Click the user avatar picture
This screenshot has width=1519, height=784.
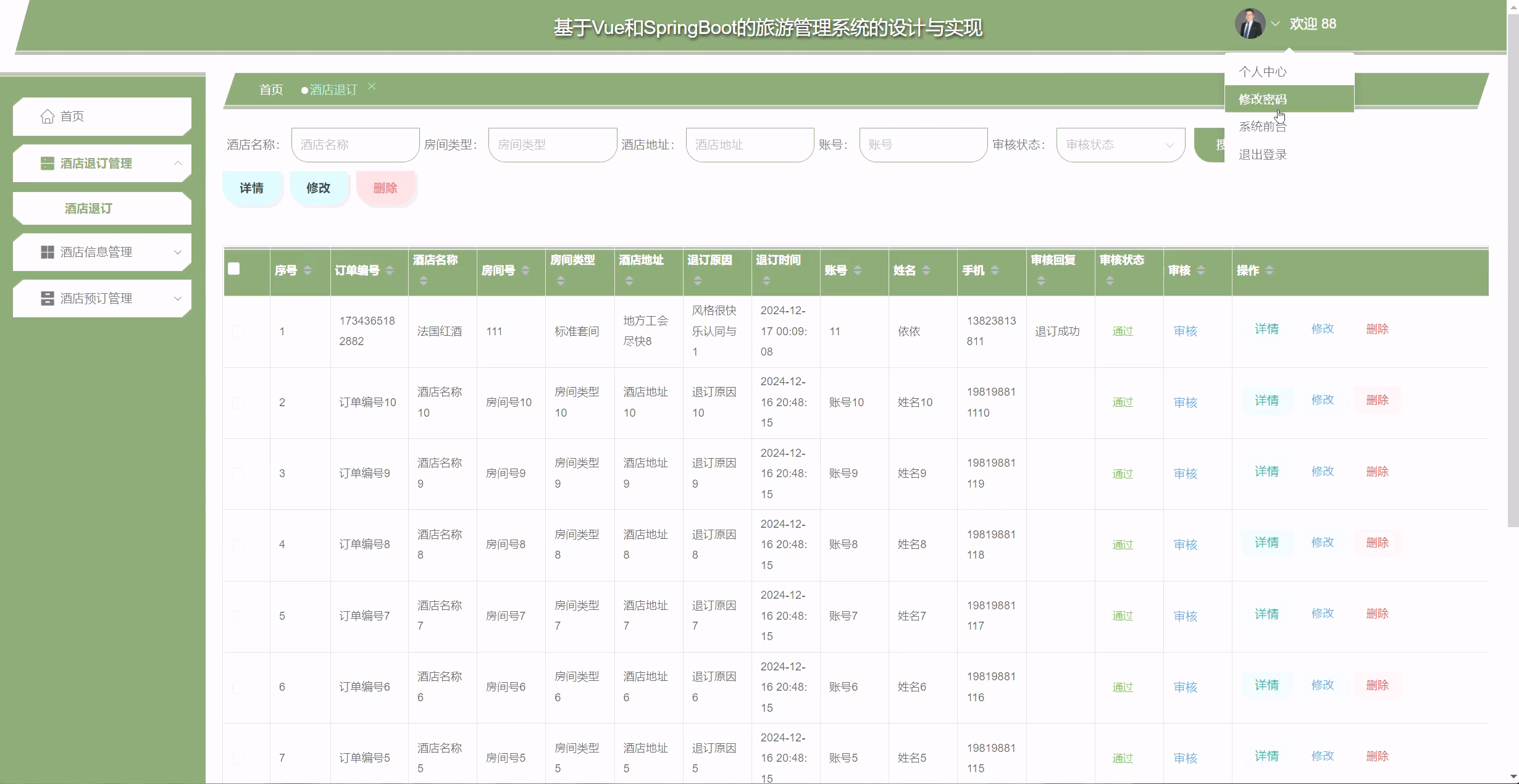coord(1250,24)
